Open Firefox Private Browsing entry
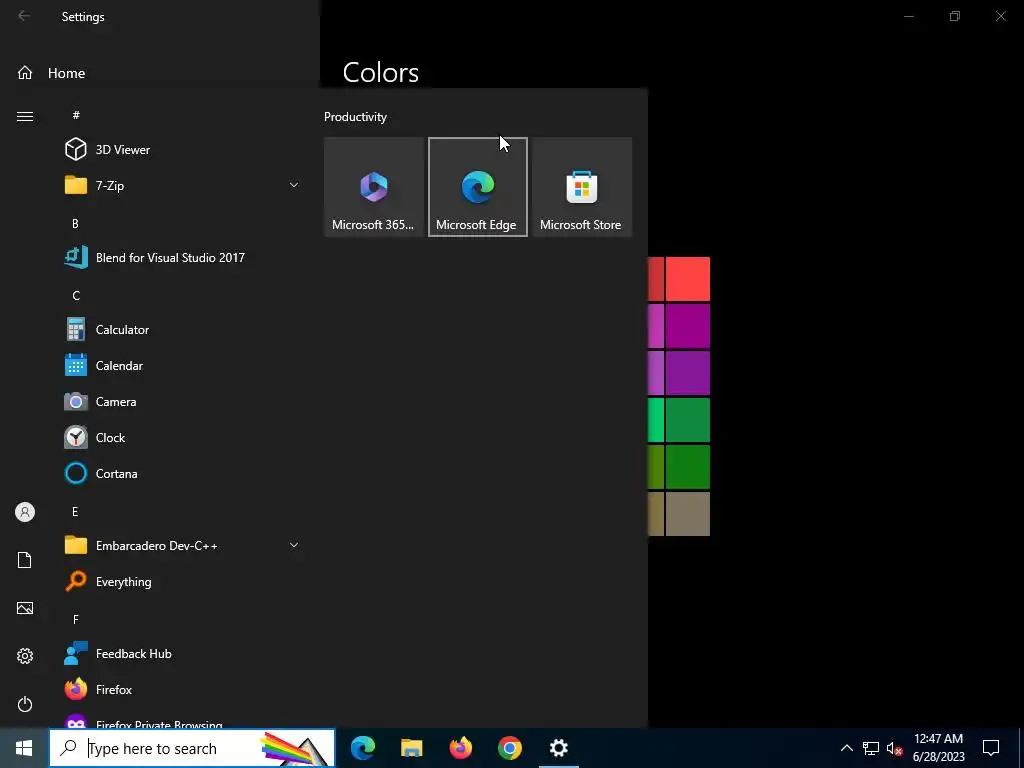Screen dimensions: 1024x768 coord(183,720)
